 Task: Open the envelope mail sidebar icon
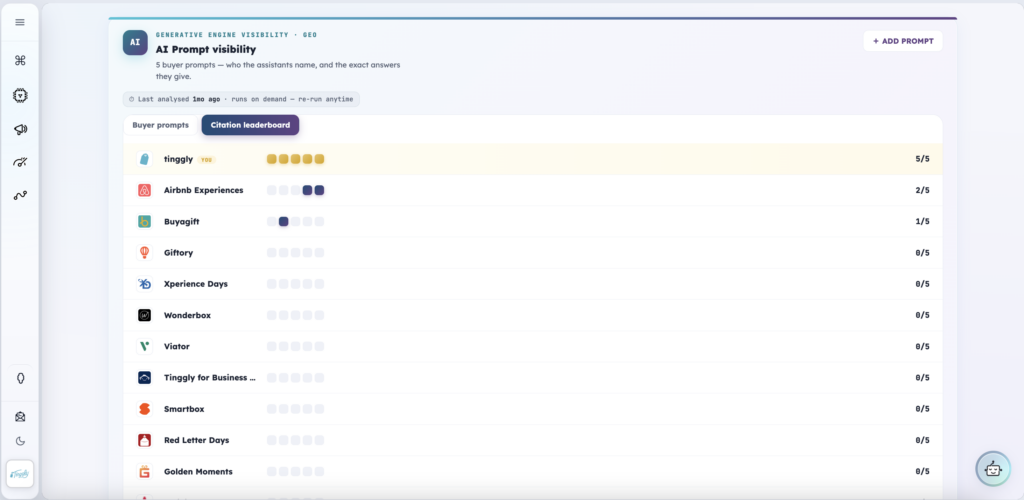click(x=20, y=416)
